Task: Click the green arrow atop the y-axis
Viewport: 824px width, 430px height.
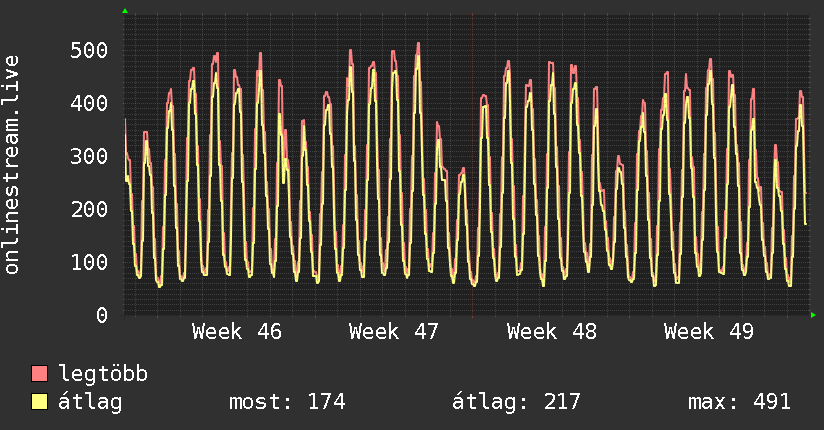Action: pyautogui.click(x=125, y=11)
